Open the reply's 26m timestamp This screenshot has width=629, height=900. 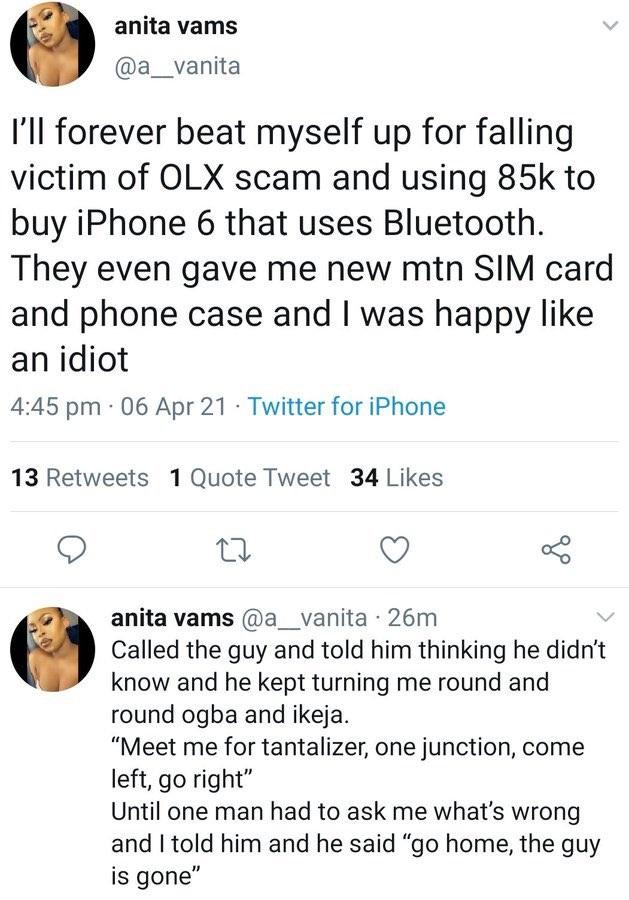410,618
